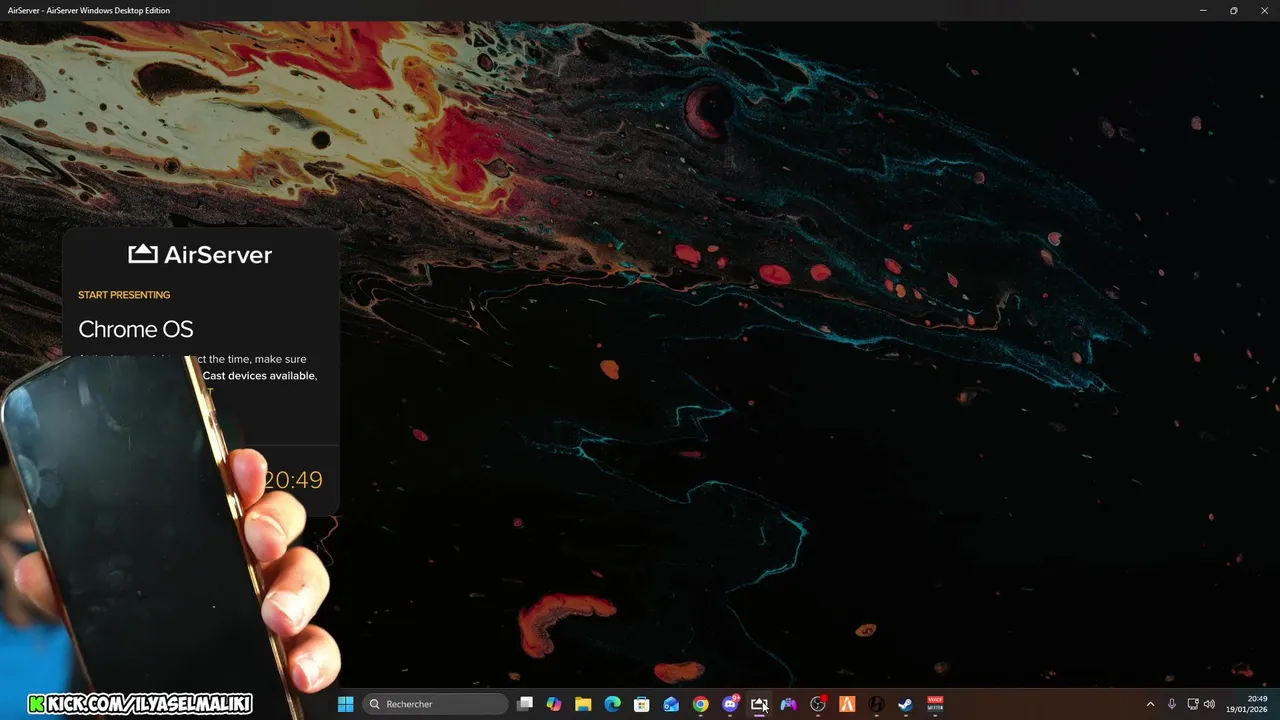This screenshot has width=1280, height=720.
Task: Open the orange A app in taskbar
Action: [x=847, y=704]
